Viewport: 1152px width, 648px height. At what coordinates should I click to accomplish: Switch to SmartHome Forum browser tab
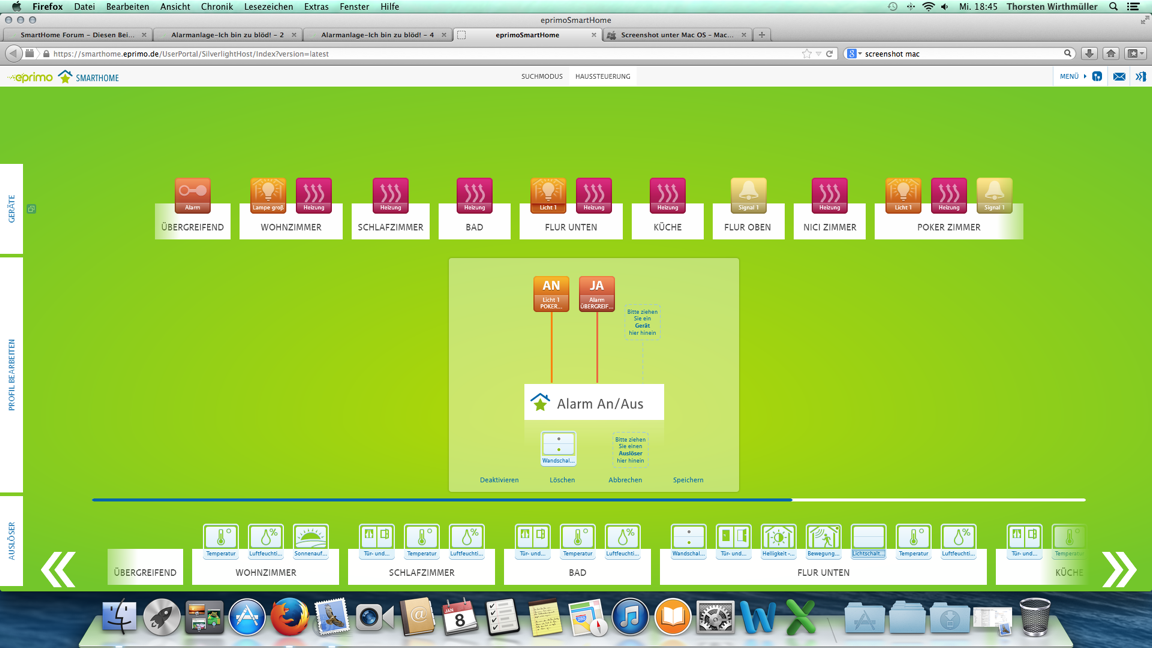77,35
